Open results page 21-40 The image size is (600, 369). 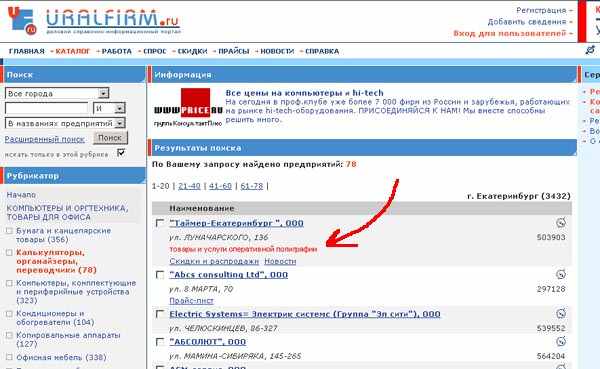pyautogui.click(x=189, y=186)
